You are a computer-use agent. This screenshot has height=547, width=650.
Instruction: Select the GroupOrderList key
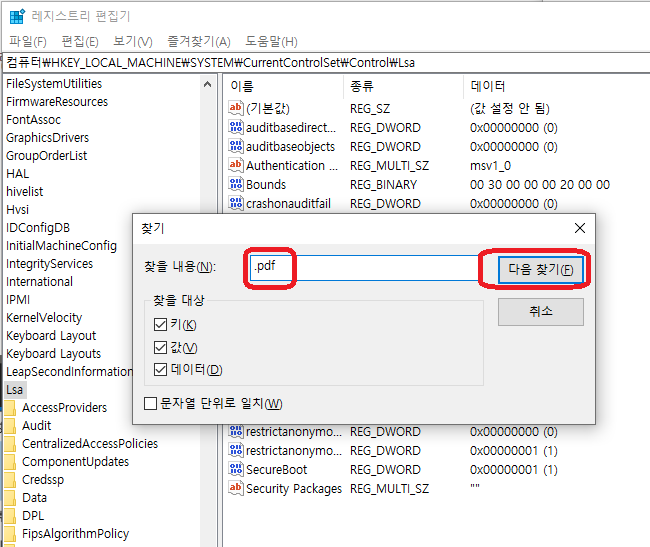(x=46, y=156)
